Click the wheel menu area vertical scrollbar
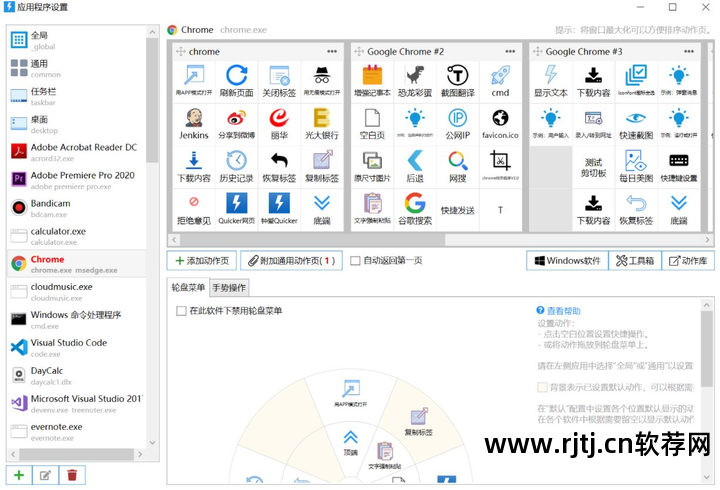 coord(707,349)
